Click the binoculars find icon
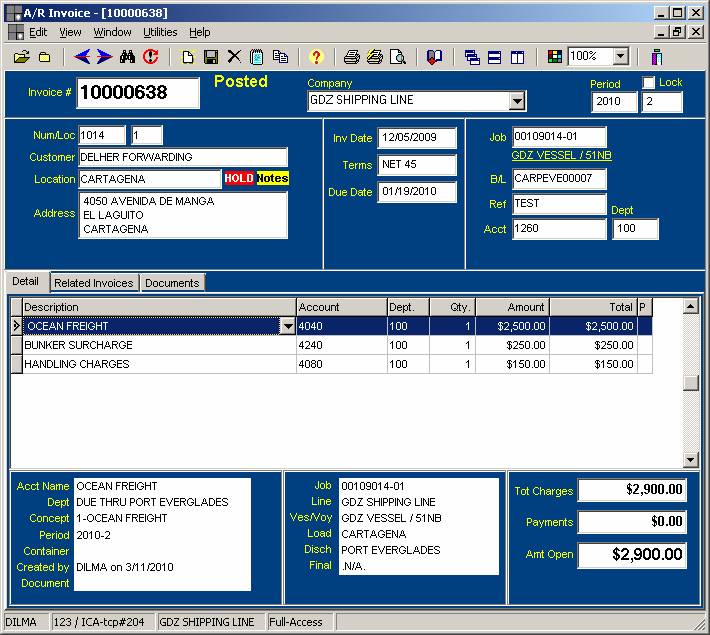 tap(128, 57)
